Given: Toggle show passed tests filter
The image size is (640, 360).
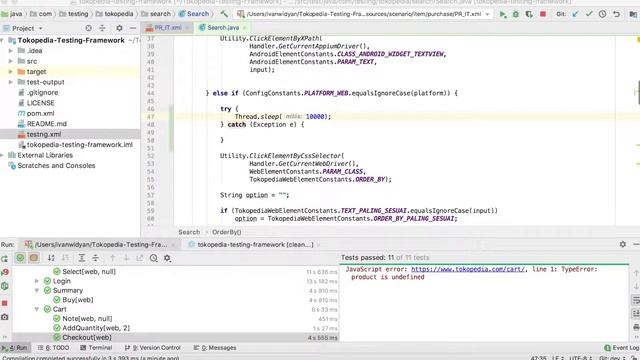Looking at the screenshot, I should 20,258.
